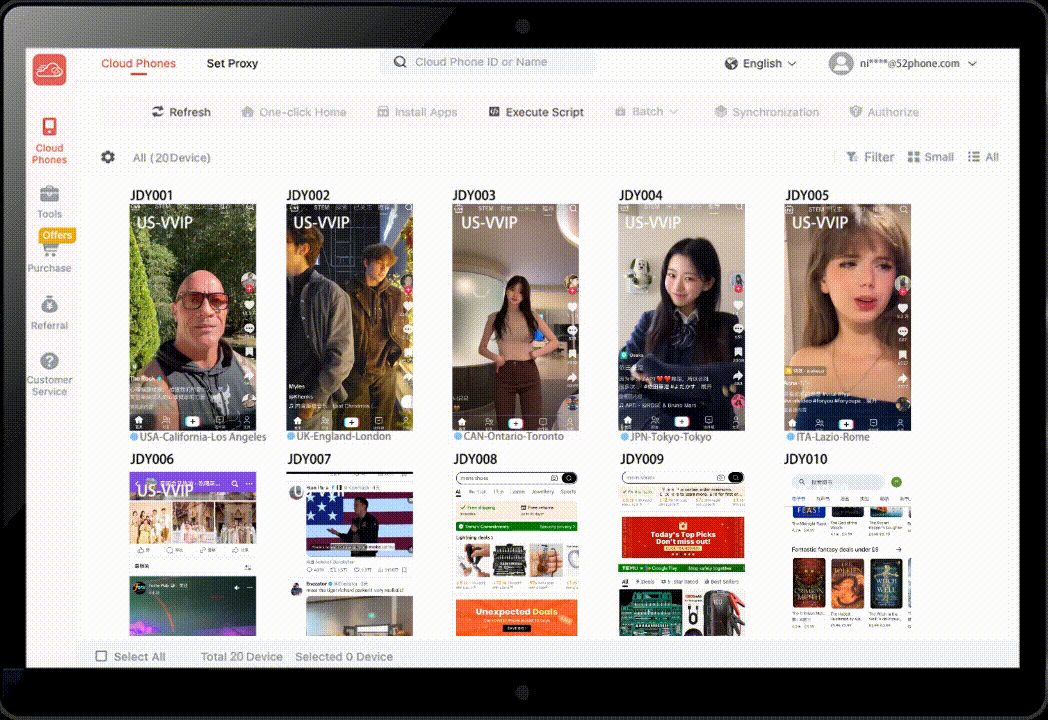Click the JDY001 device name
This screenshot has width=1048, height=720.
click(152, 195)
